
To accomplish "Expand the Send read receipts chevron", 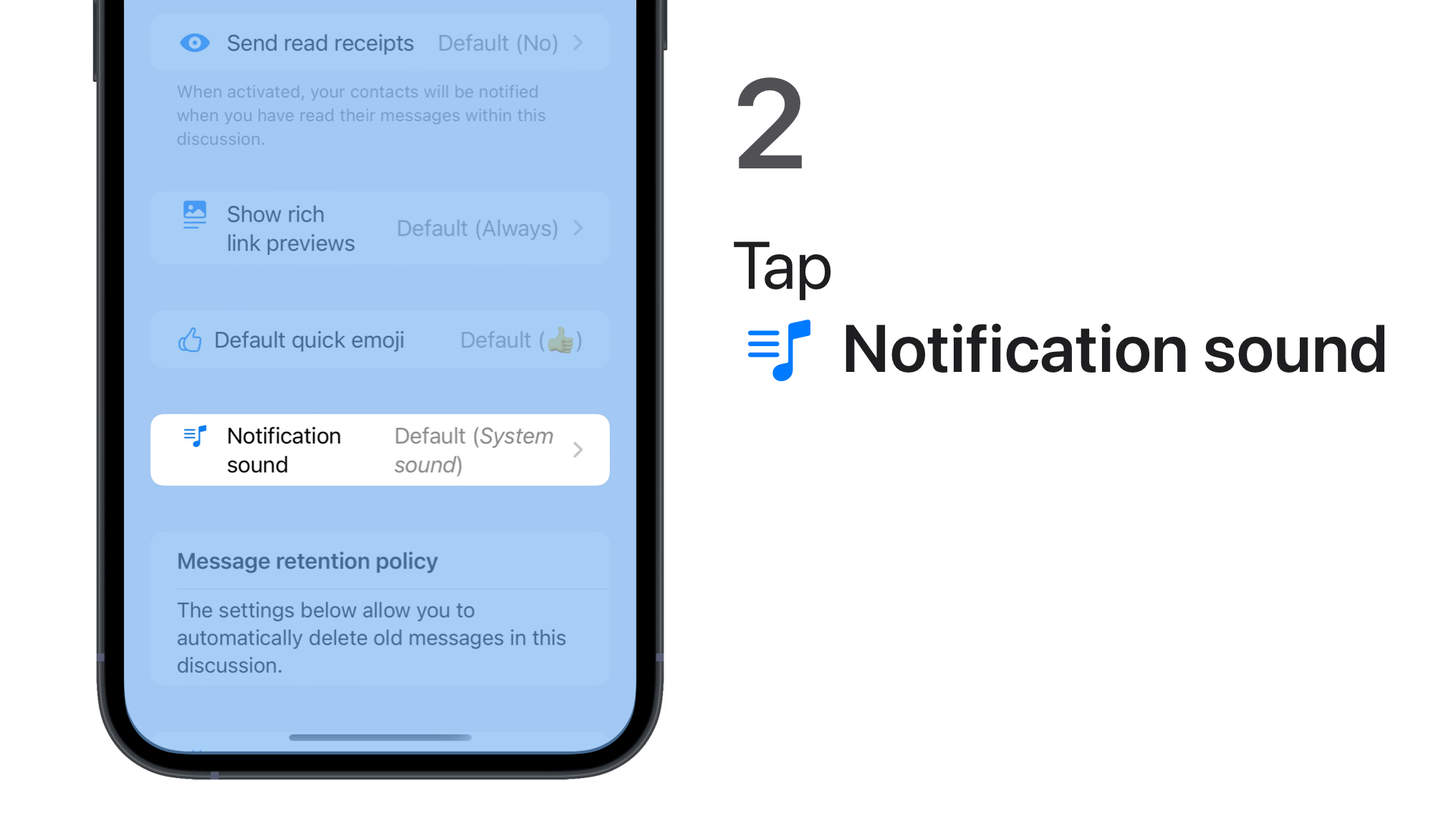I will click(x=578, y=42).
